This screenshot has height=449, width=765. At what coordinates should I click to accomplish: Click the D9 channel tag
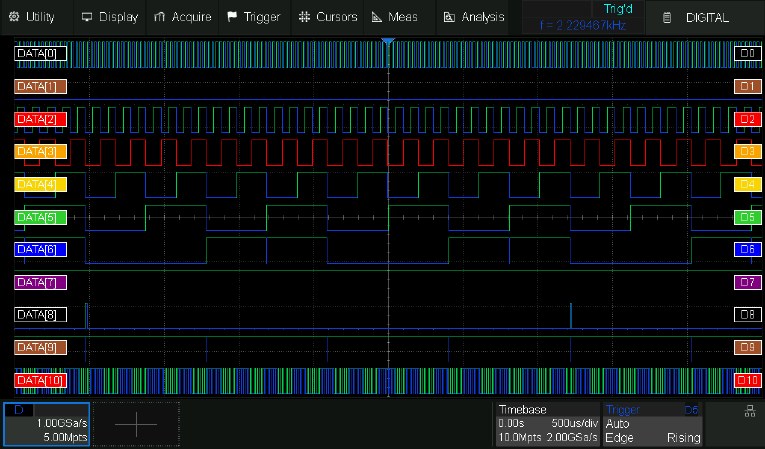point(747,347)
